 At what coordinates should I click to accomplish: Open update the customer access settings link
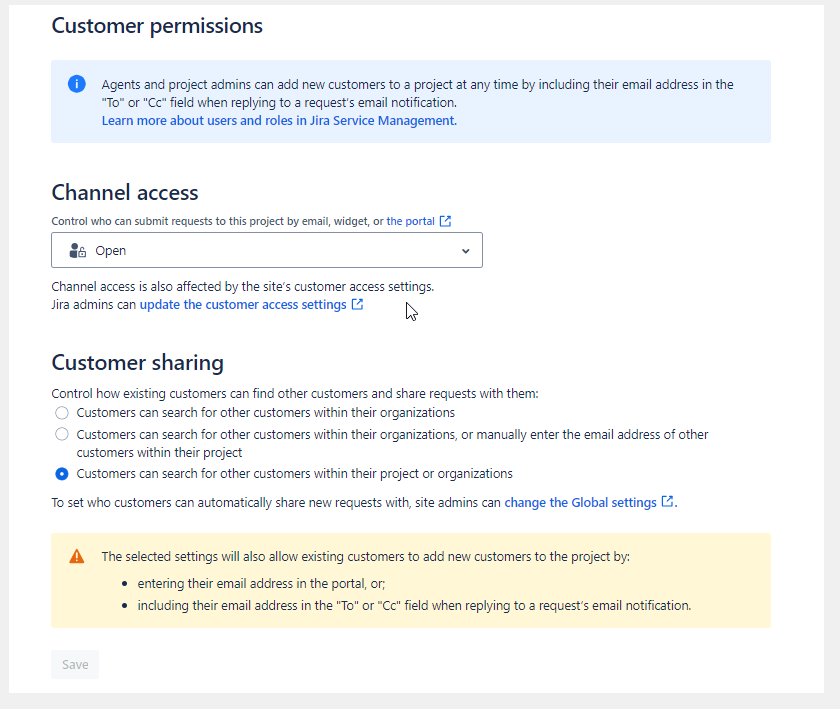coord(243,305)
